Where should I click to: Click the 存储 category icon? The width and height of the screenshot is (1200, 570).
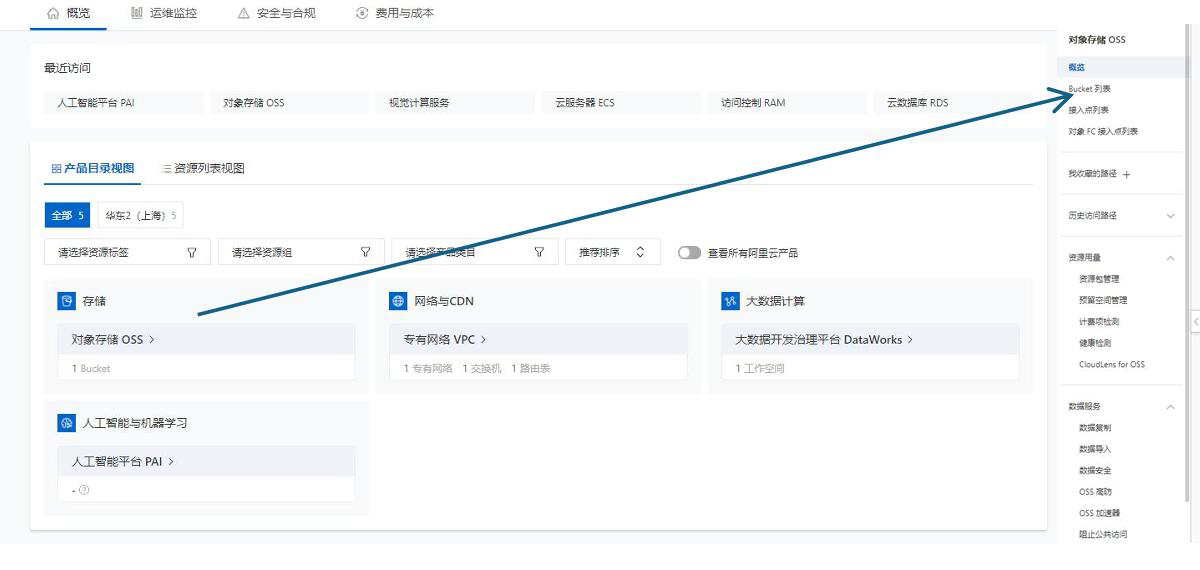[67, 301]
